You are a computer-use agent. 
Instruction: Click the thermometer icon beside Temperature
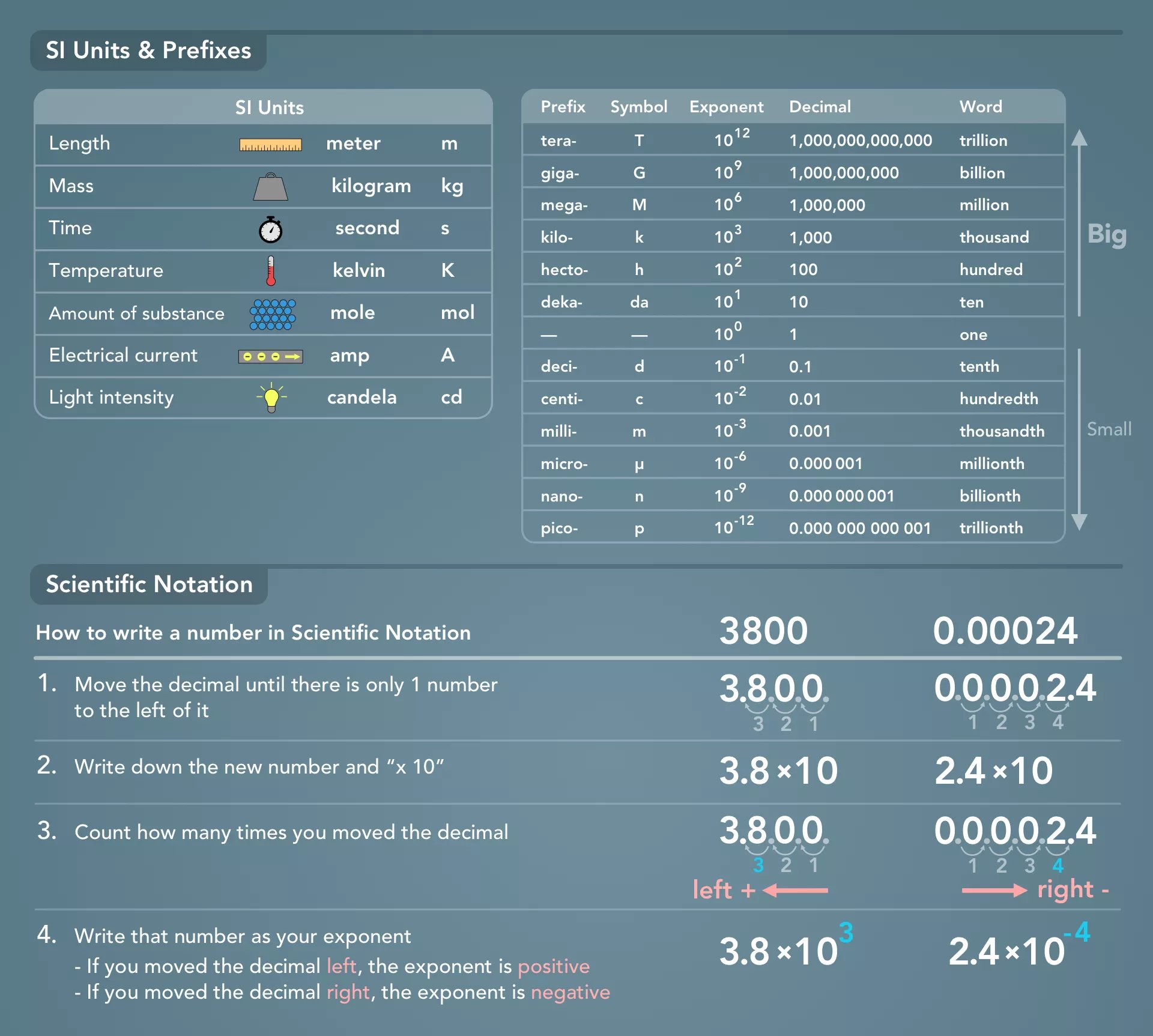tap(271, 271)
